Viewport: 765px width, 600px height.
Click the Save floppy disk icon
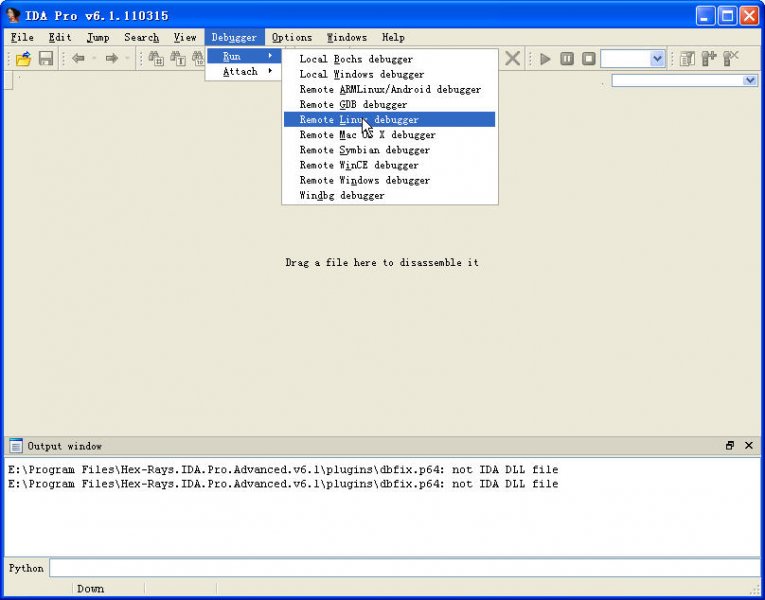(x=46, y=59)
